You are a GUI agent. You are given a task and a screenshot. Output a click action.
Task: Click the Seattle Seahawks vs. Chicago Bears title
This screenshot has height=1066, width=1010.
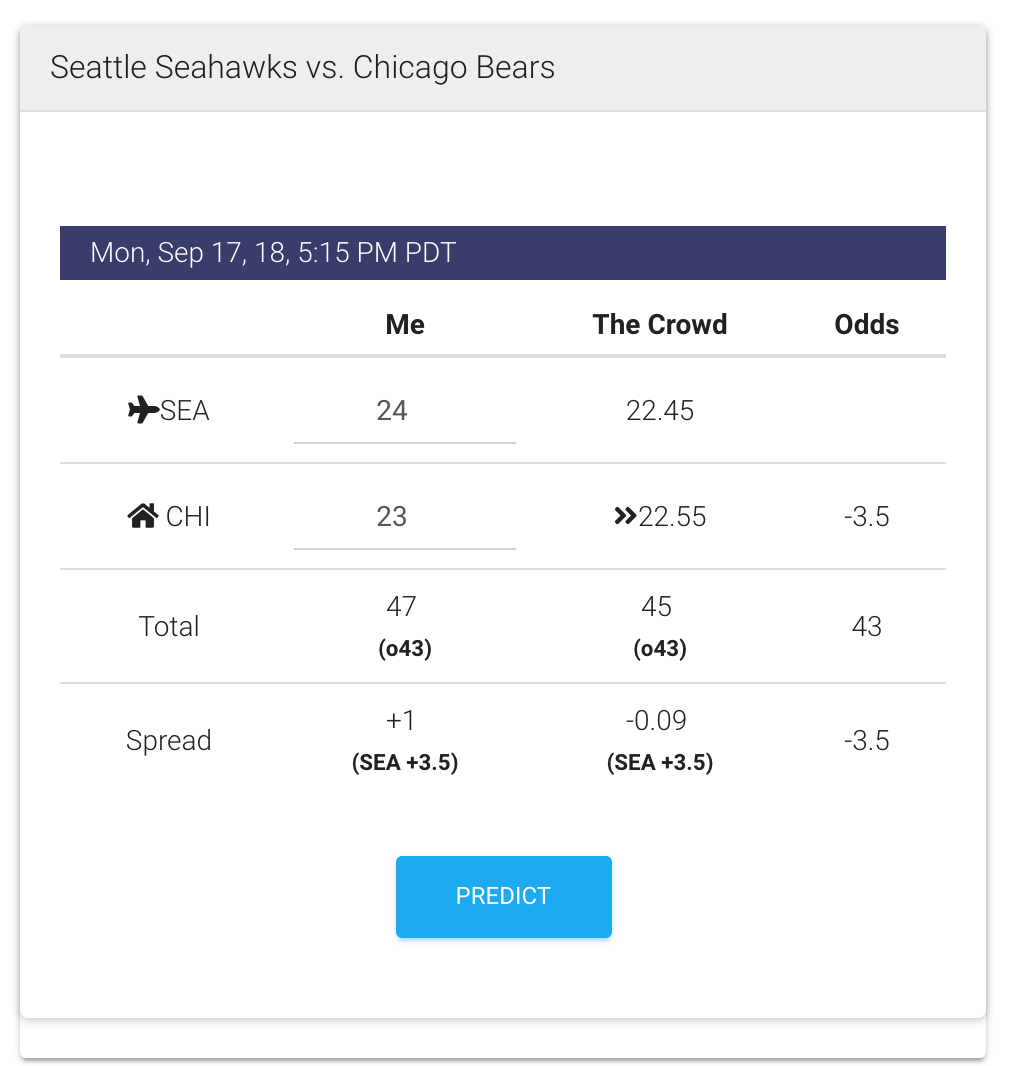tap(302, 68)
